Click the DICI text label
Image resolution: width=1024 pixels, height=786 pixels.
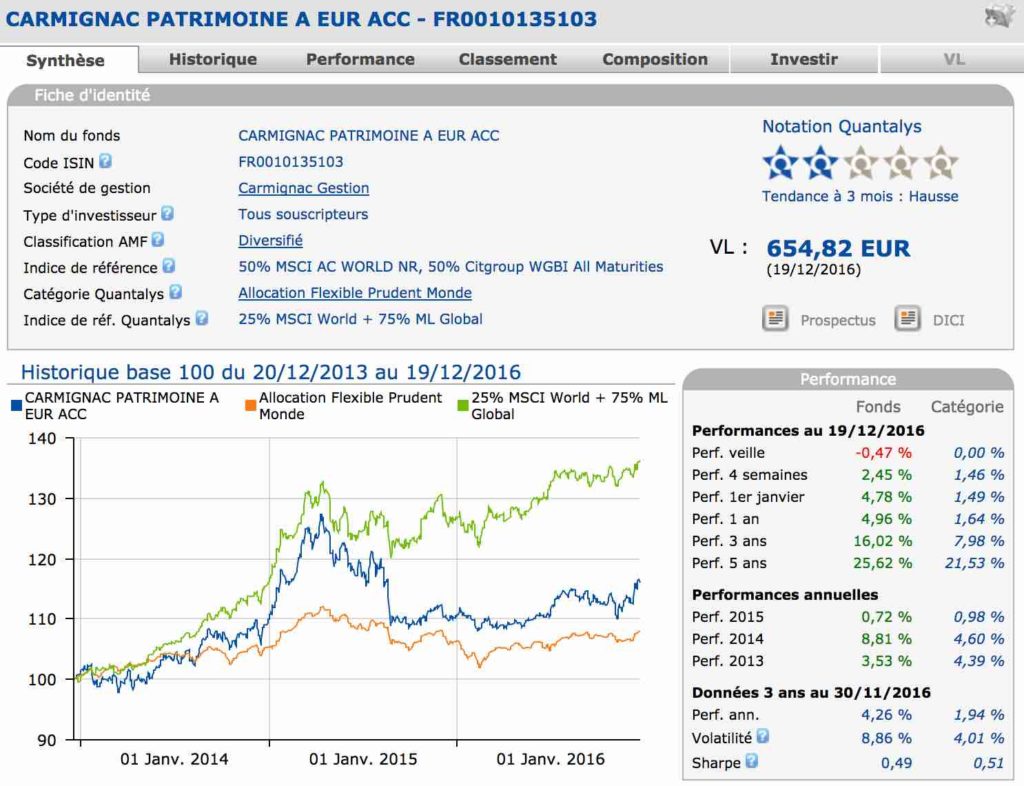(948, 320)
